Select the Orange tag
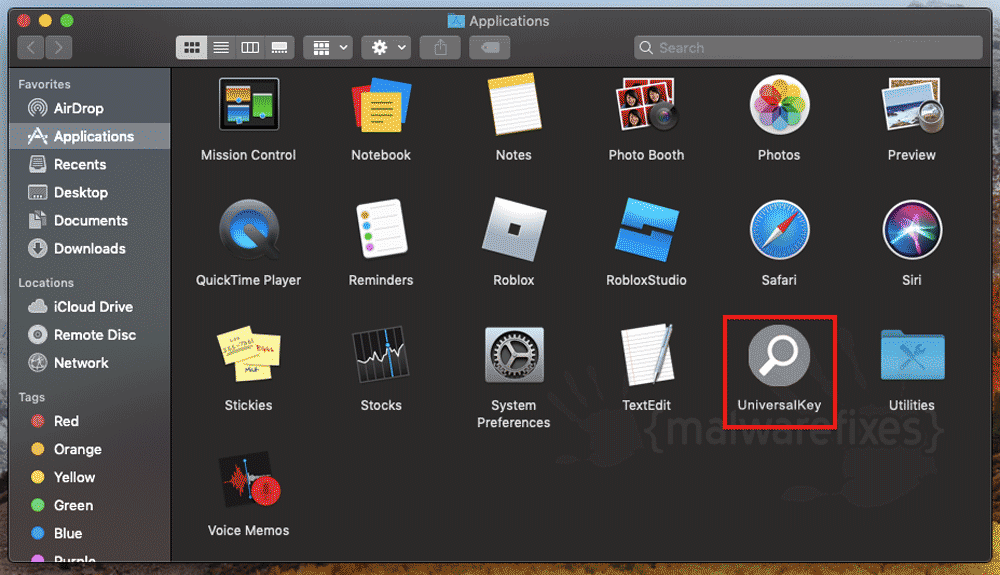This screenshot has width=1000, height=575. click(90, 449)
